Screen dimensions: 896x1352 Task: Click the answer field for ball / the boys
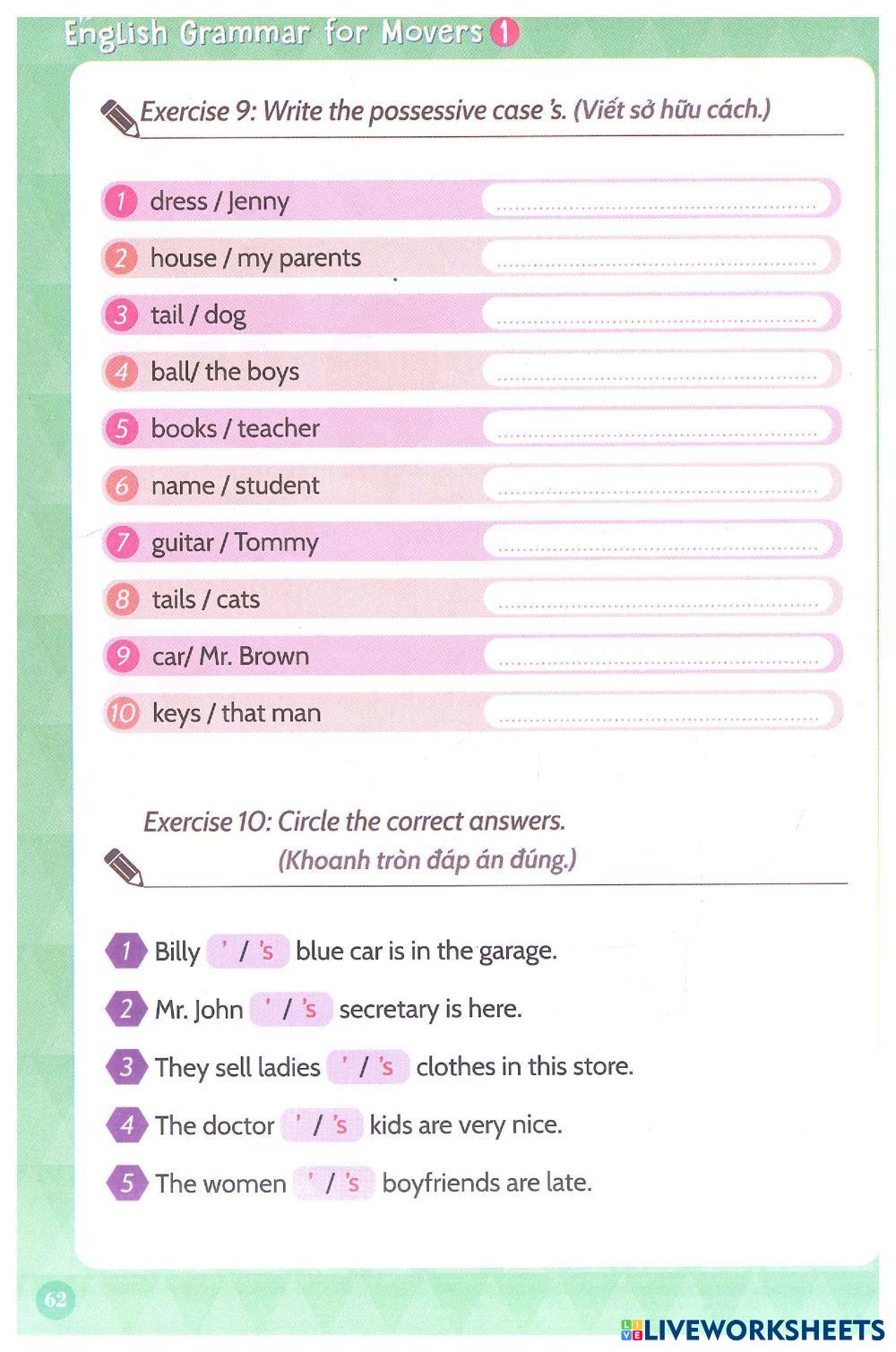[657, 371]
